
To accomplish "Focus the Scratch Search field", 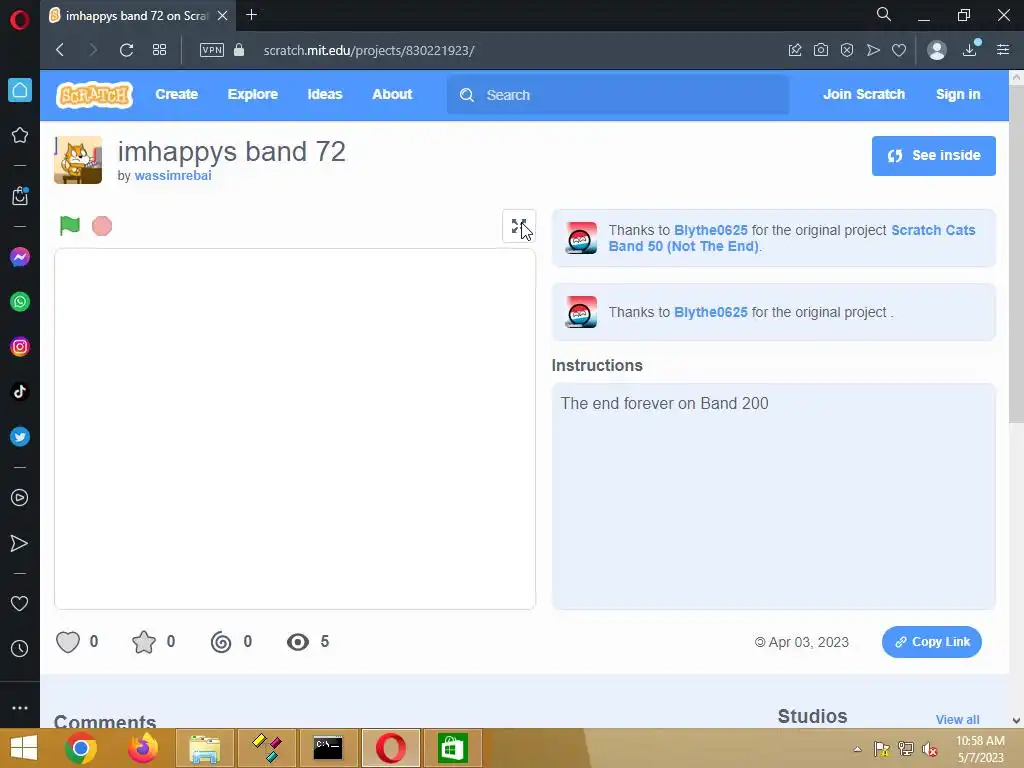I will pos(618,95).
